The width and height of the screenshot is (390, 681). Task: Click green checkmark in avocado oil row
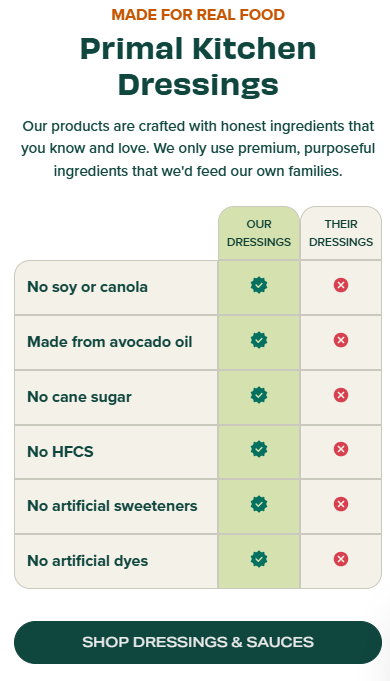click(x=259, y=340)
